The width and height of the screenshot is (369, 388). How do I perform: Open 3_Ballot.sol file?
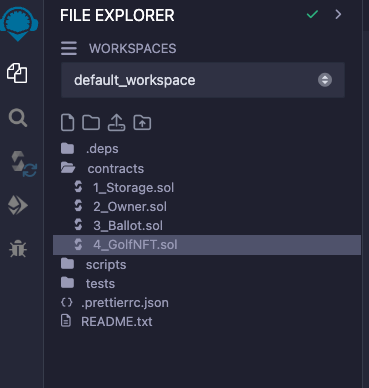(x=128, y=226)
